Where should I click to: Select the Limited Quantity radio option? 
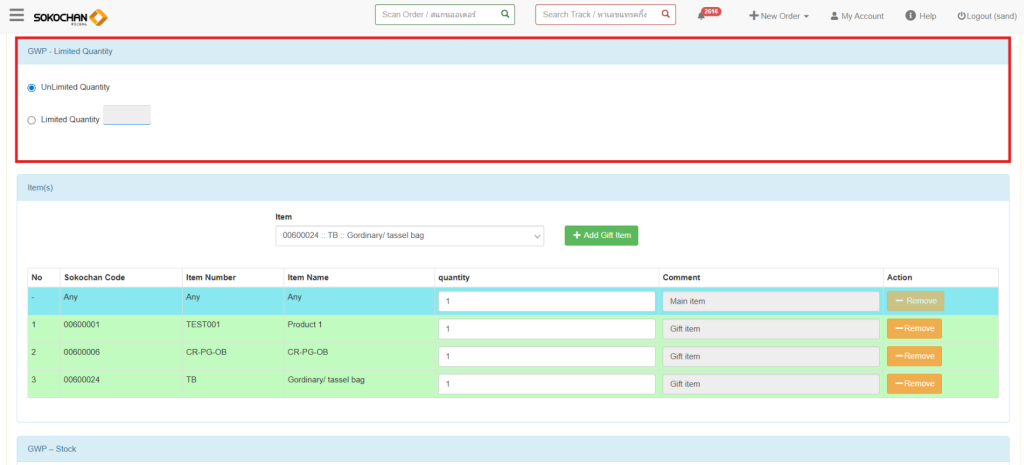coord(32,120)
